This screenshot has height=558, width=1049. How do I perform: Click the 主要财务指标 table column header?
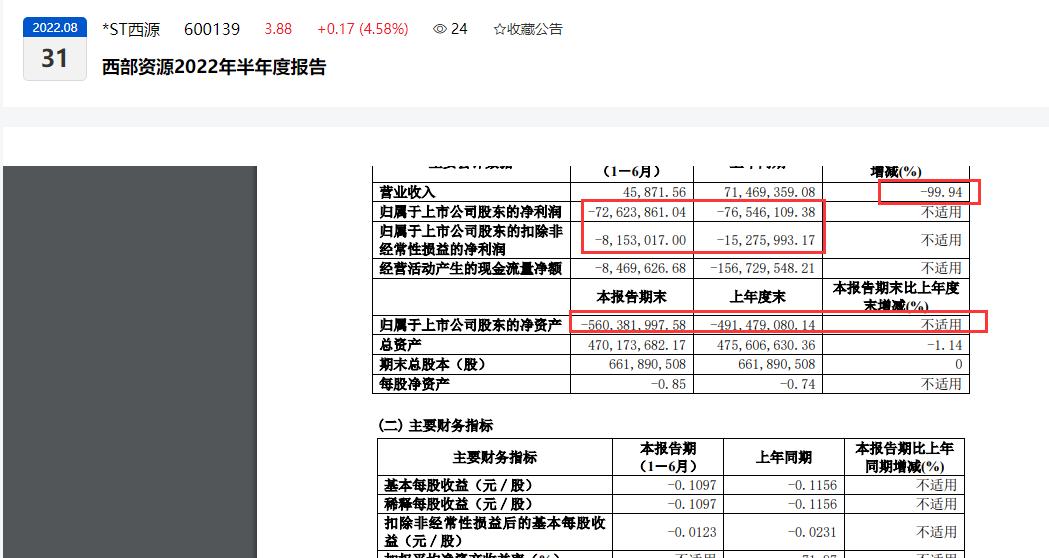(x=494, y=457)
